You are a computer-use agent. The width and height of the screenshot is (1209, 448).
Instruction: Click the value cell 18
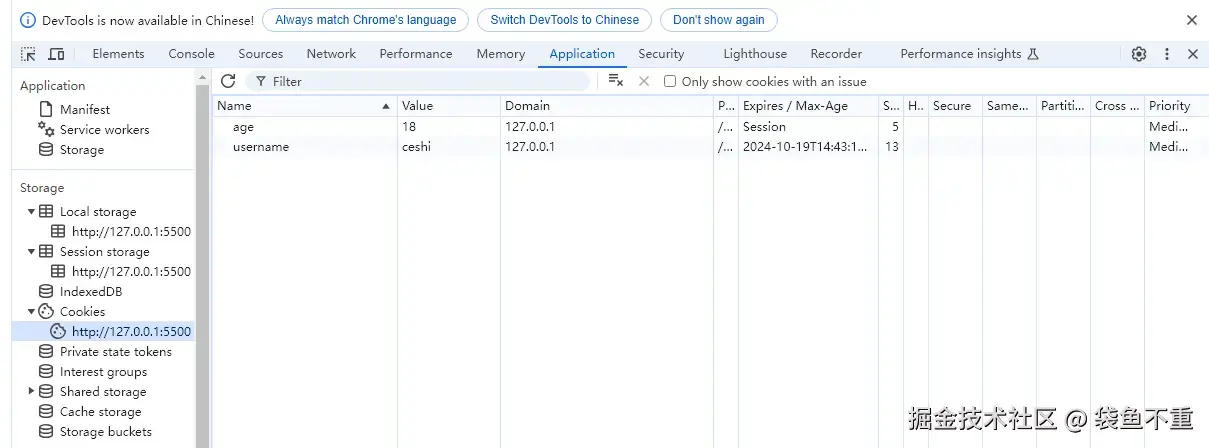[x=409, y=127]
